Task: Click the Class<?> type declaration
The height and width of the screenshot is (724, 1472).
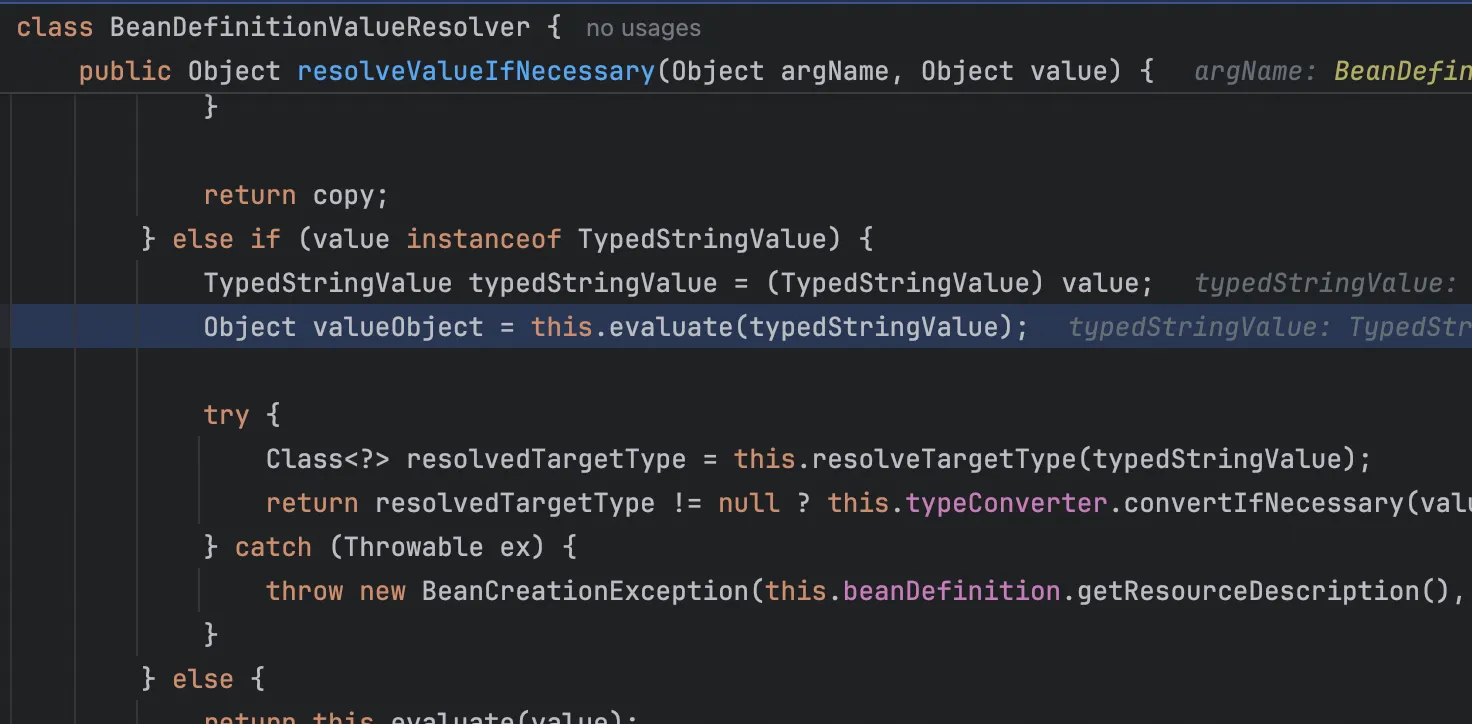Action: (x=328, y=459)
